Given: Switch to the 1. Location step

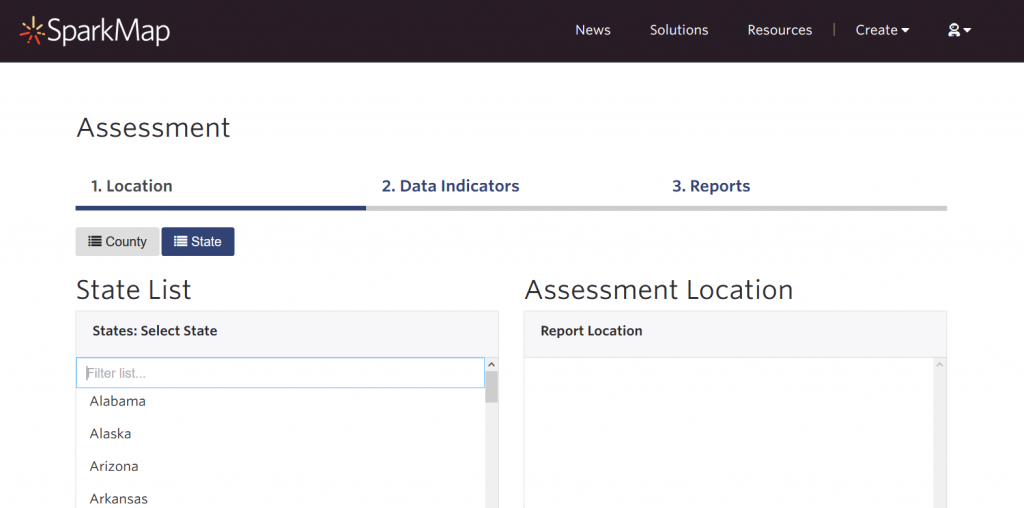Looking at the screenshot, I should [x=131, y=186].
